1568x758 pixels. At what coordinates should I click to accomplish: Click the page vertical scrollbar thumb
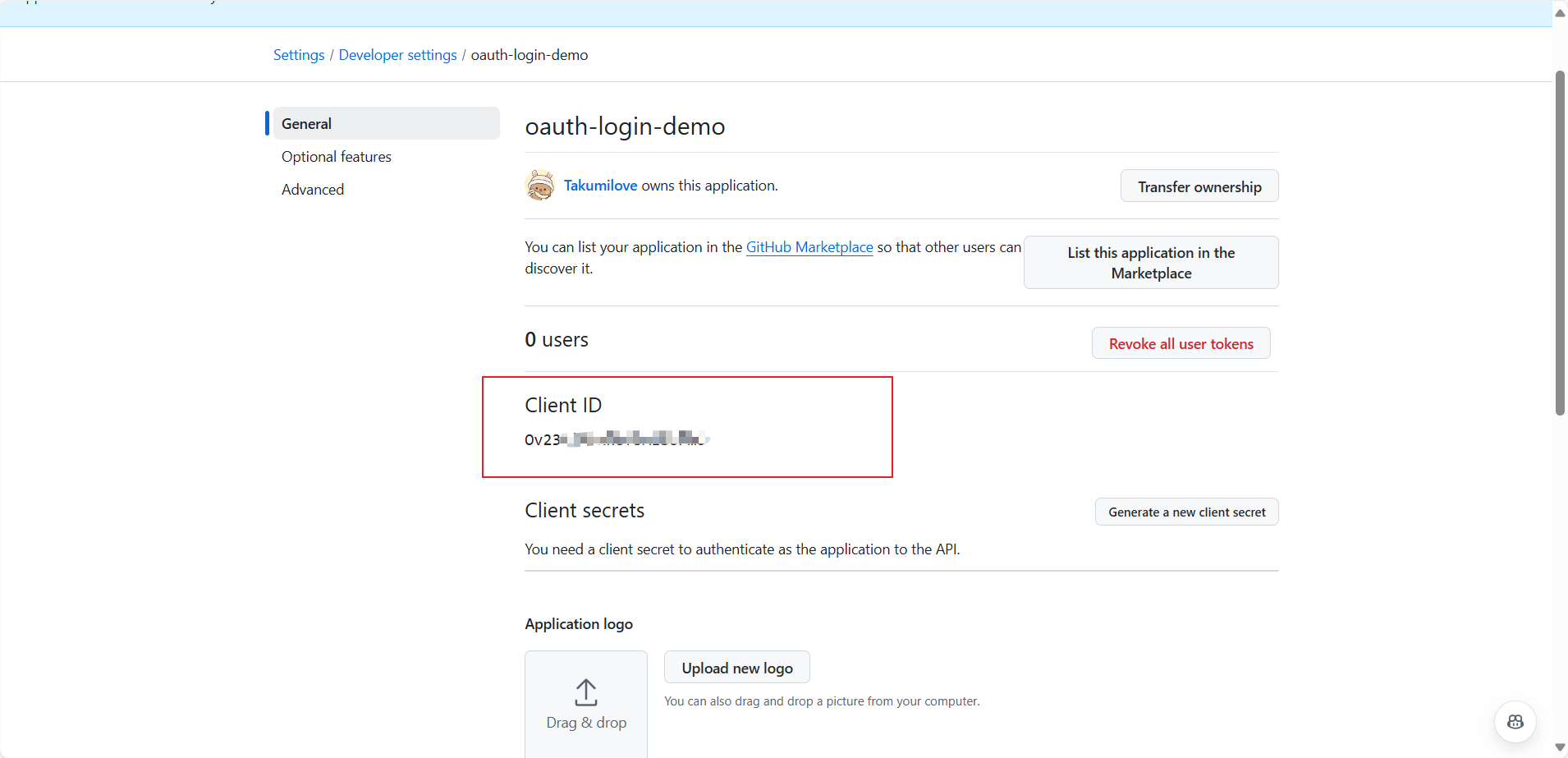click(x=1561, y=243)
